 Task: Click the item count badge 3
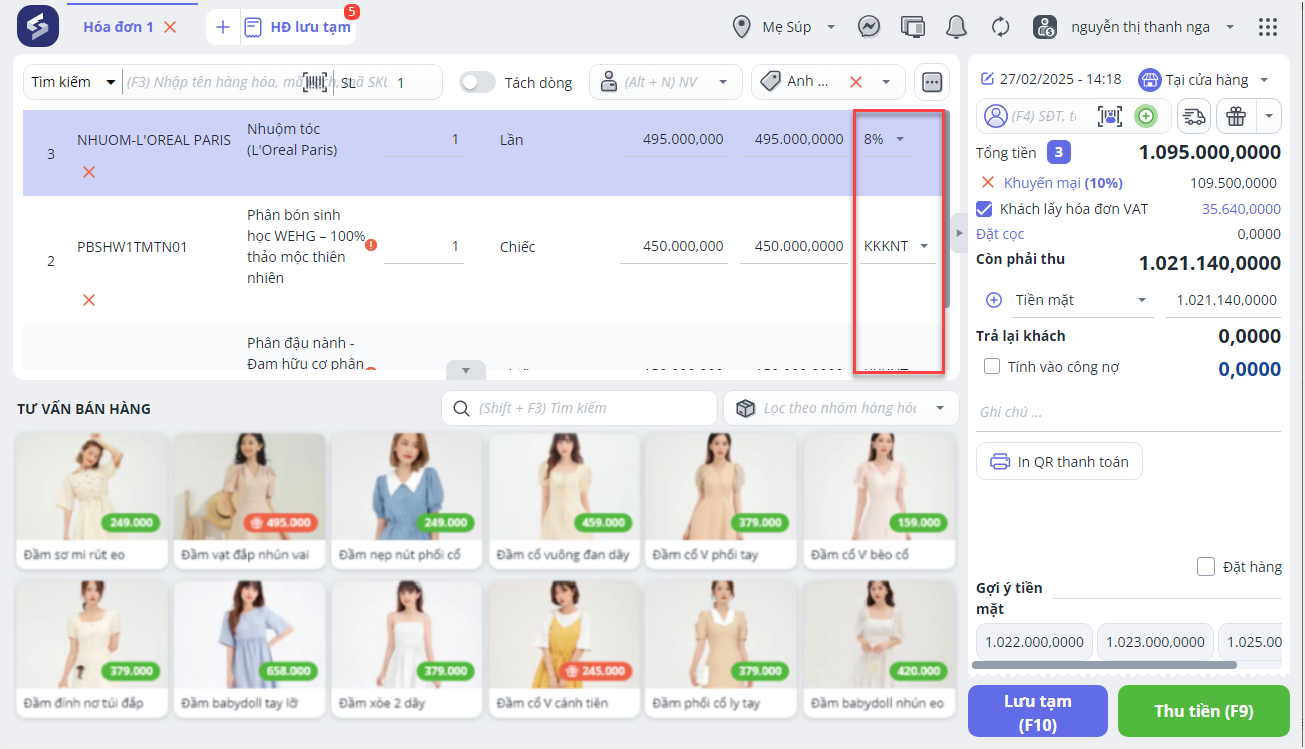pos(1060,153)
